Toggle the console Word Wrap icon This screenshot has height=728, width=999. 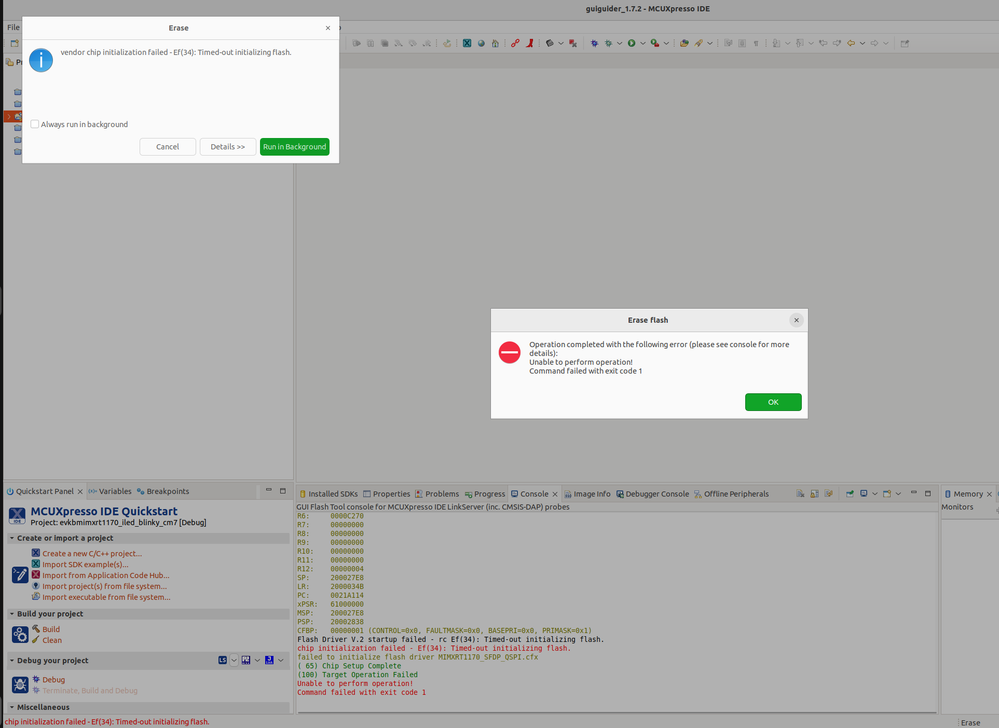829,494
